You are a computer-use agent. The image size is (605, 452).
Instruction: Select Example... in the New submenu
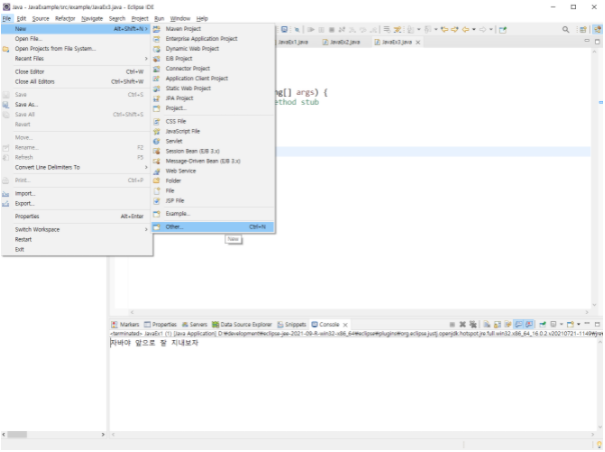pyautogui.click(x=213, y=214)
